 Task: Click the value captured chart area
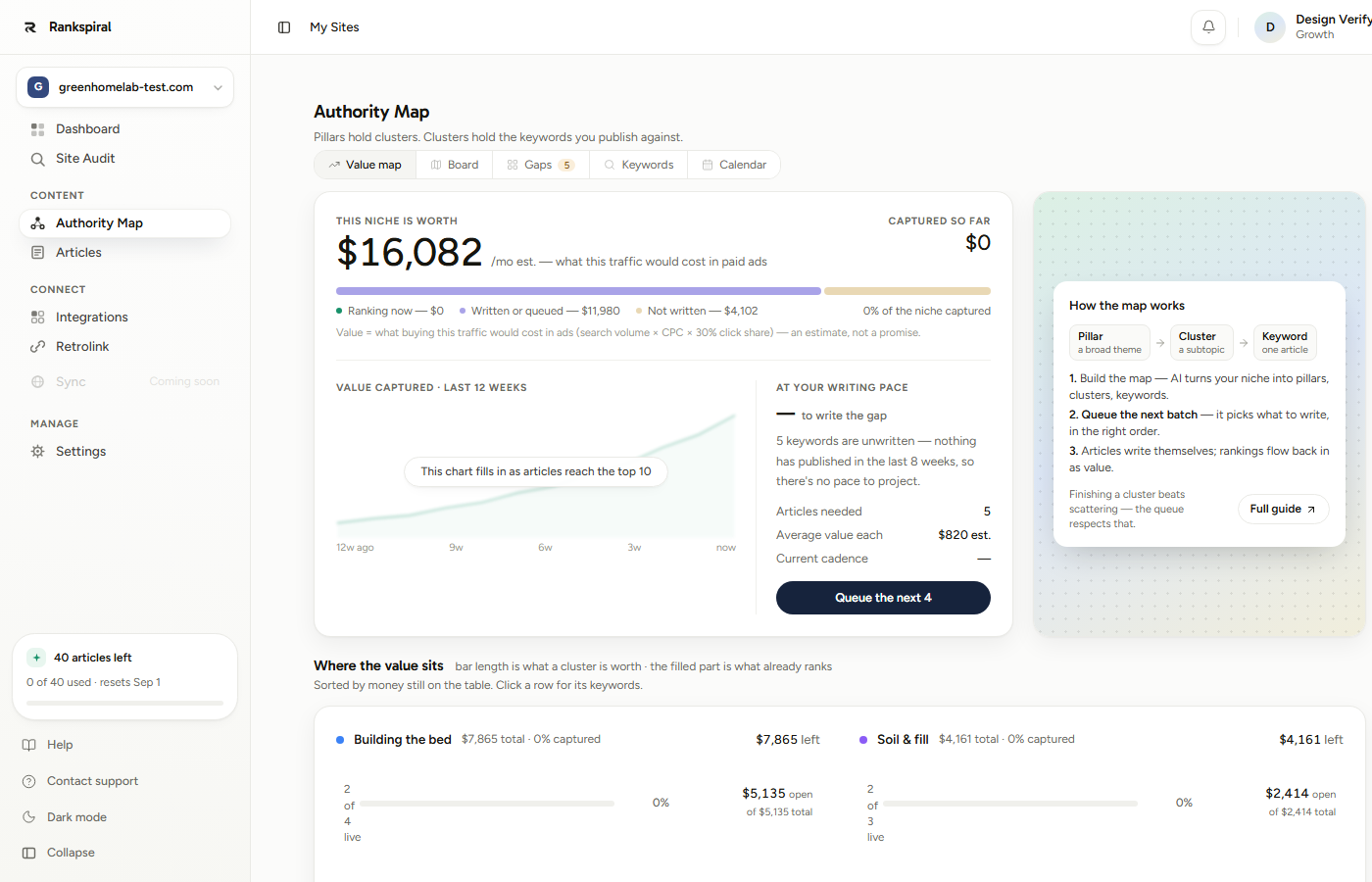[x=536, y=475]
